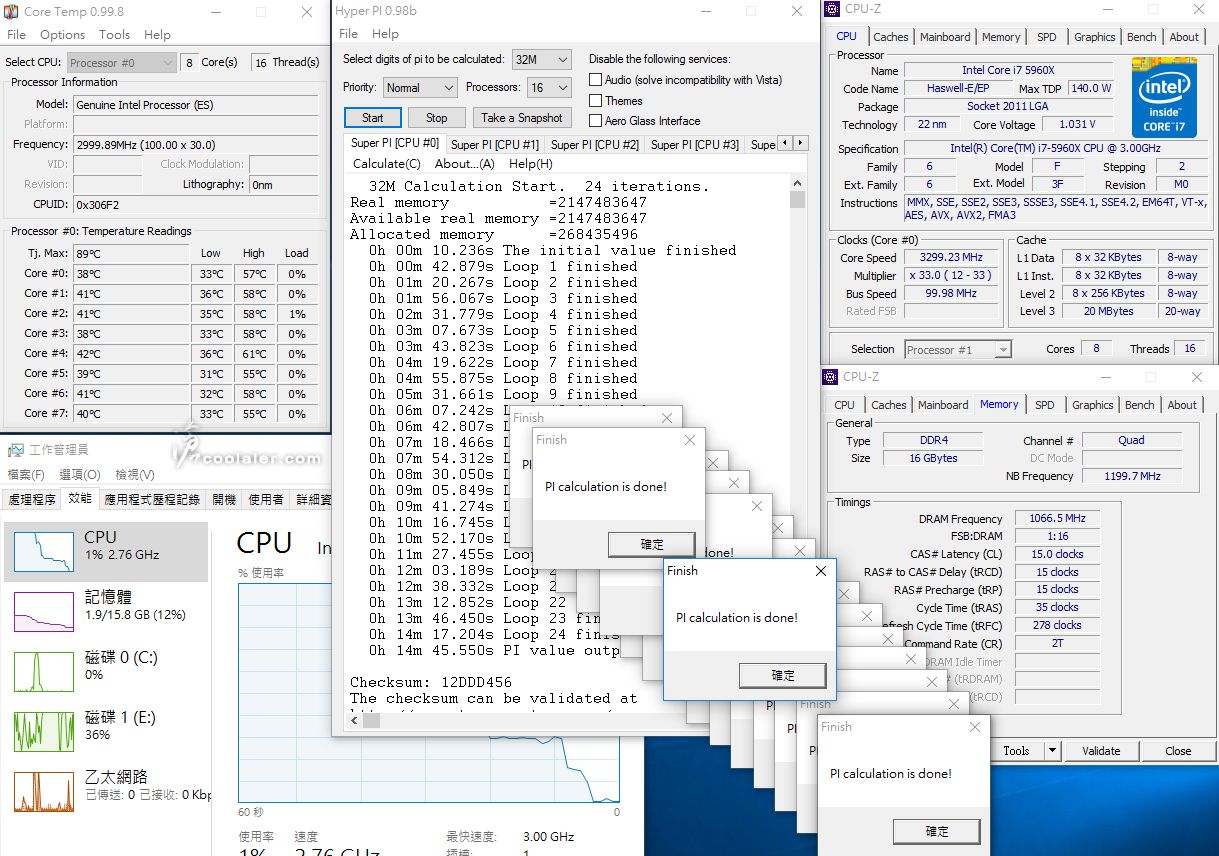The image size is (1219, 856).
Task: Click the lower CPU-Z window title icon
Action: [x=830, y=377]
